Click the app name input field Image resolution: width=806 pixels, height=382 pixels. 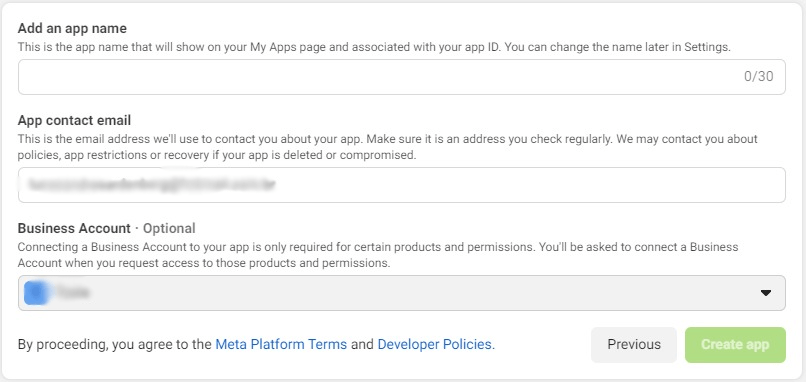(x=401, y=77)
